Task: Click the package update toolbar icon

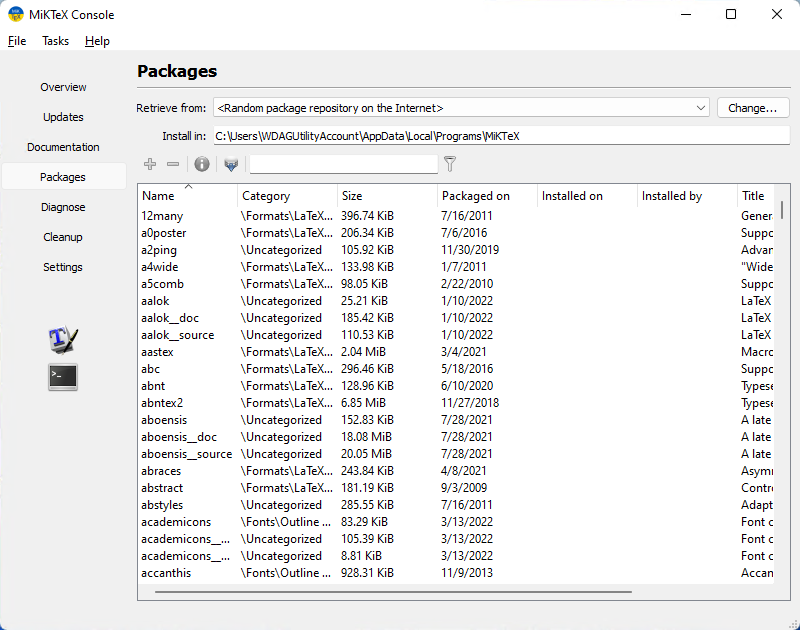Action: pos(230,164)
